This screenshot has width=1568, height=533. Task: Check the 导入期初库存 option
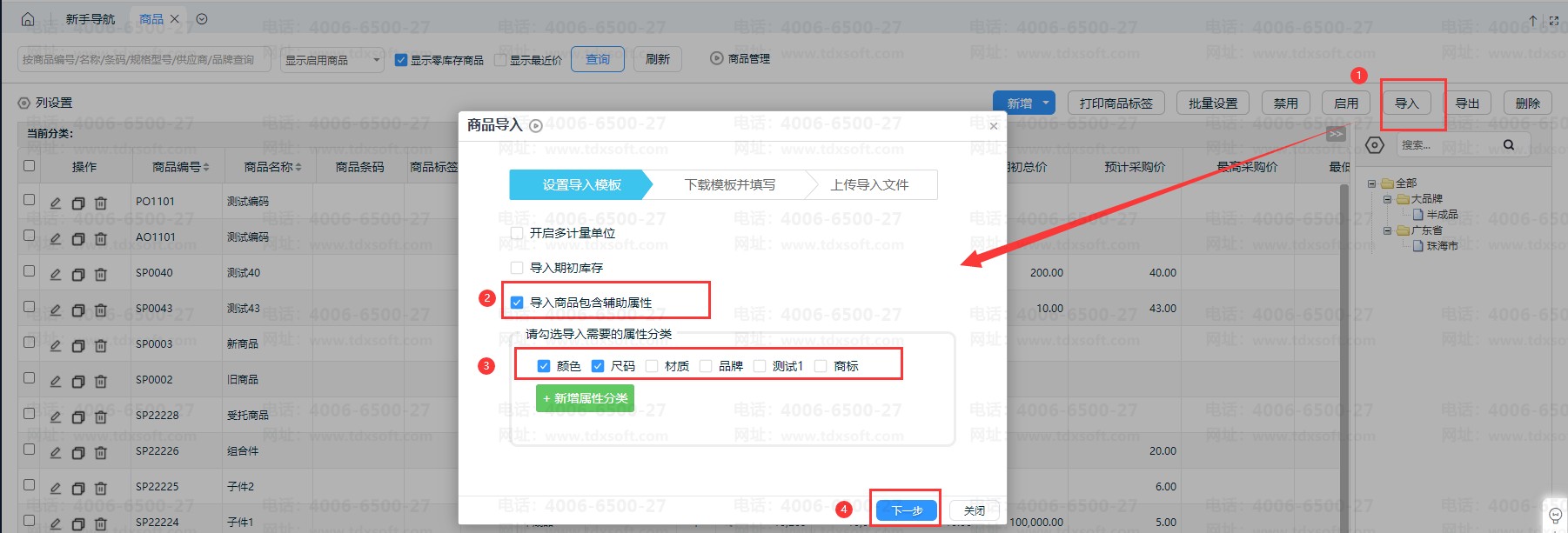coord(517,268)
